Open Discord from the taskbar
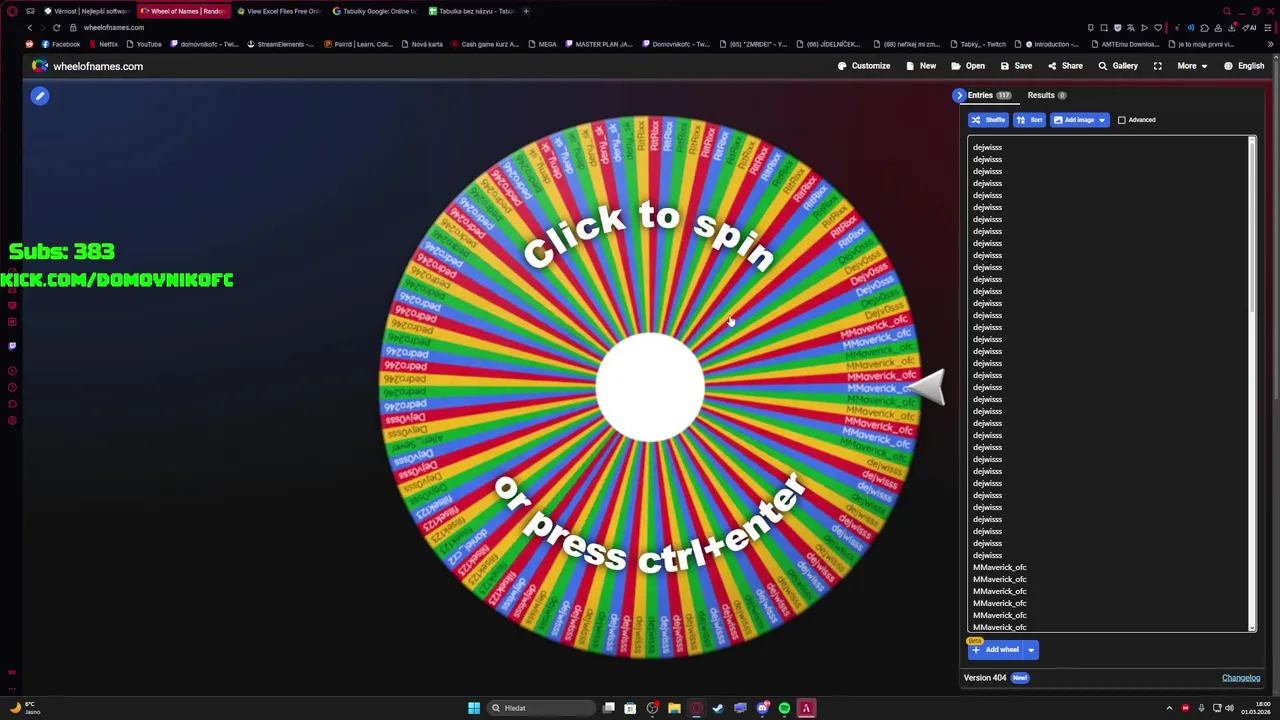Image resolution: width=1280 pixels, height=720 pixels. tap(762, 708)
